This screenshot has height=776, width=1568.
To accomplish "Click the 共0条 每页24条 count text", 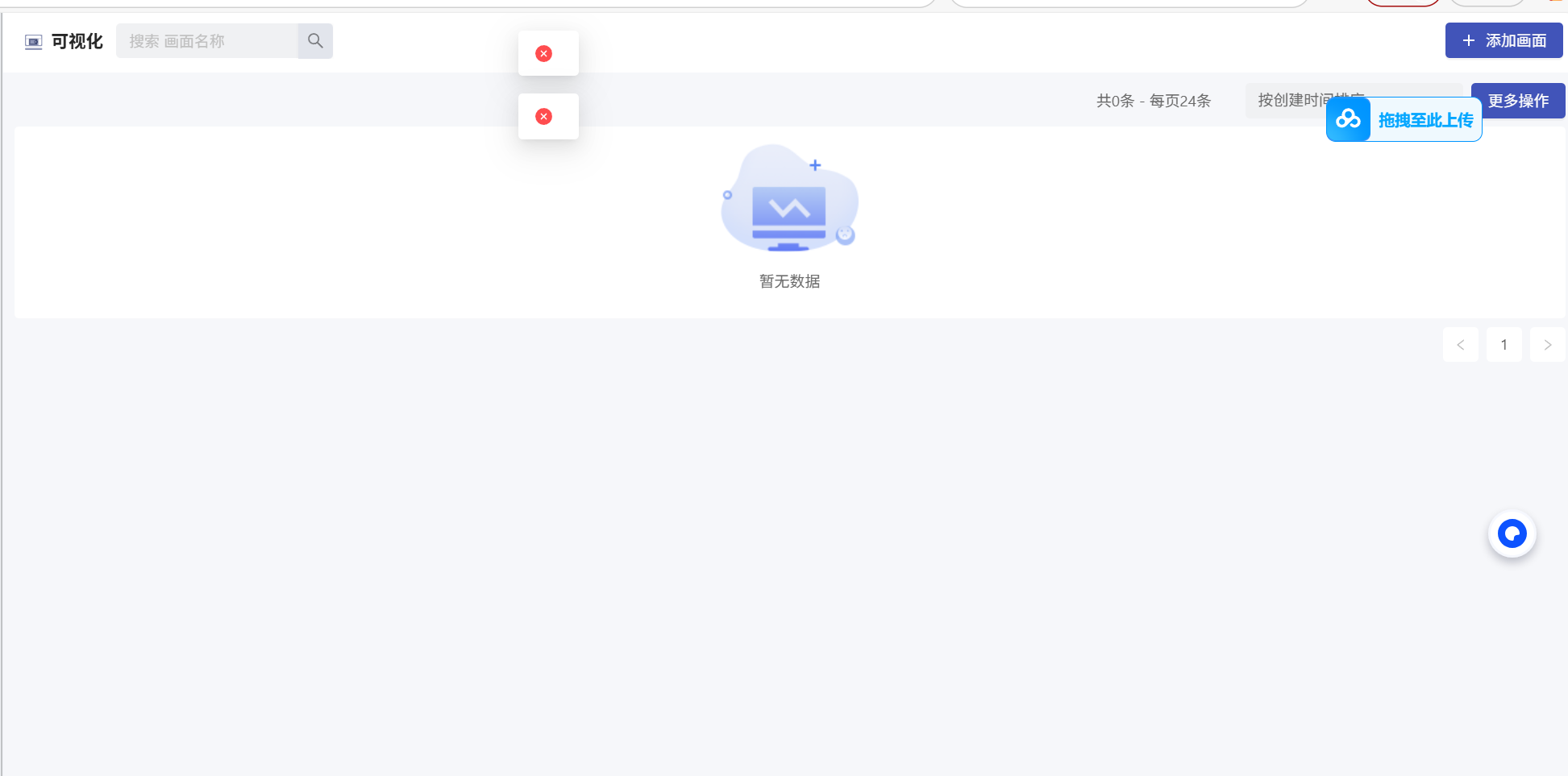I will tap(1153, 101).
